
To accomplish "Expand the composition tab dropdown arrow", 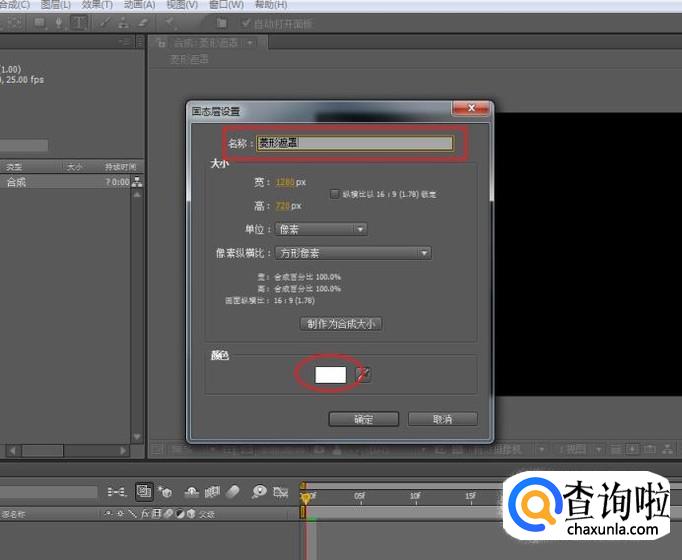I will point(262,43).
